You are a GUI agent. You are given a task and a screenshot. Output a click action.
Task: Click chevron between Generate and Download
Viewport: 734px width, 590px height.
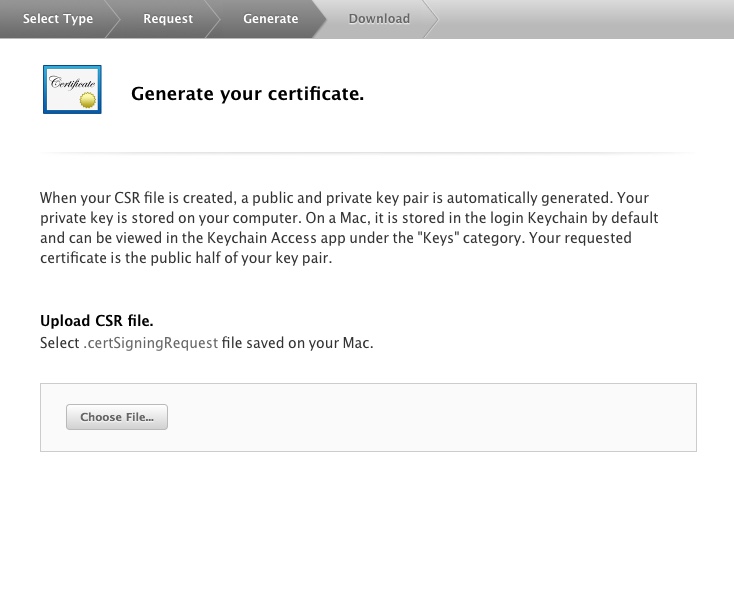(x=318, y=19)
